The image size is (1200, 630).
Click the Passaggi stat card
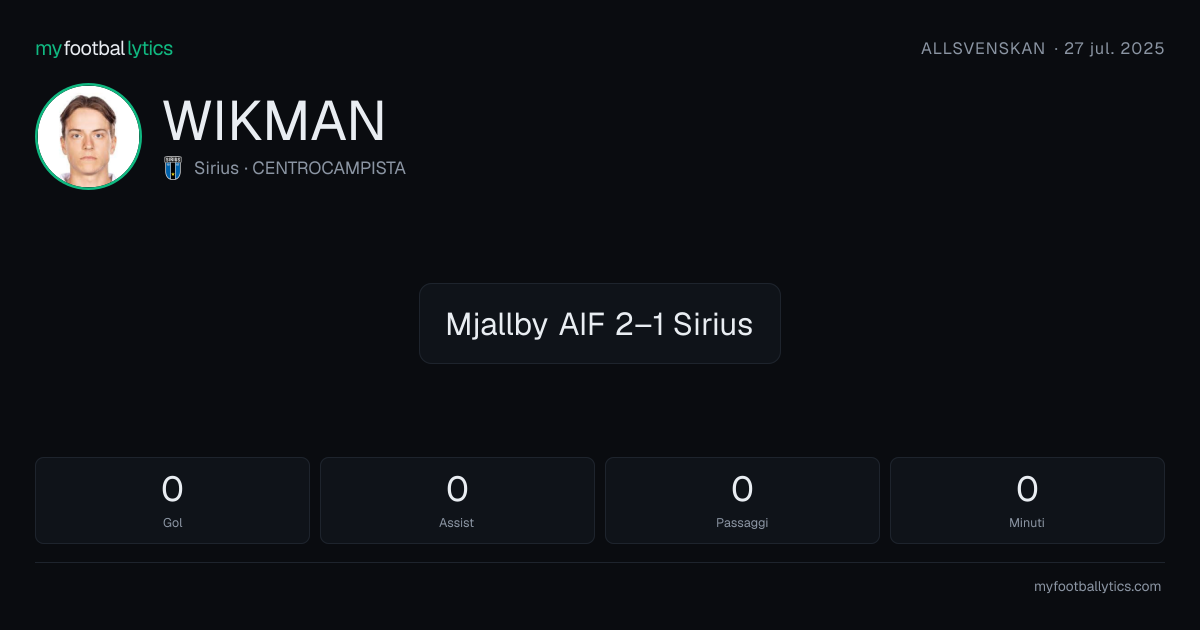pos(742,500)
